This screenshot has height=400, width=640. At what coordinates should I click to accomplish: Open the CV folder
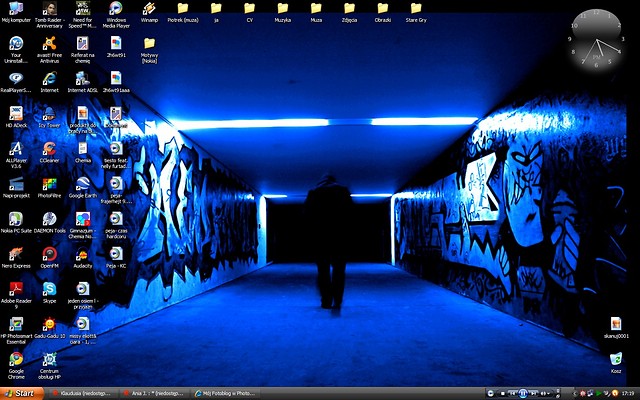pos(249,12)
